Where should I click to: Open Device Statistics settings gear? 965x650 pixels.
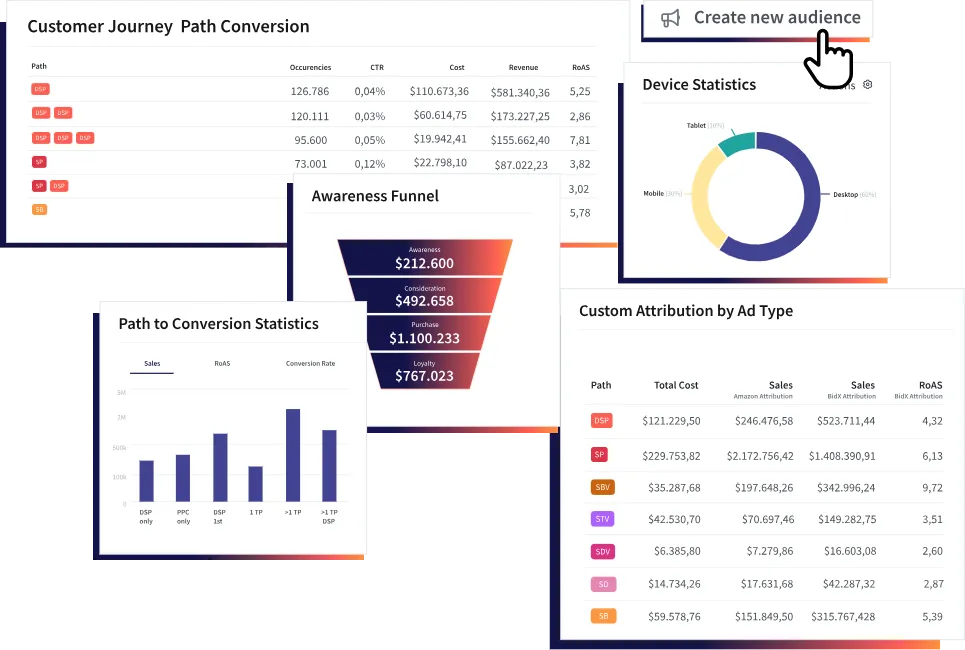pyautogui.click(x=867, y=85)
